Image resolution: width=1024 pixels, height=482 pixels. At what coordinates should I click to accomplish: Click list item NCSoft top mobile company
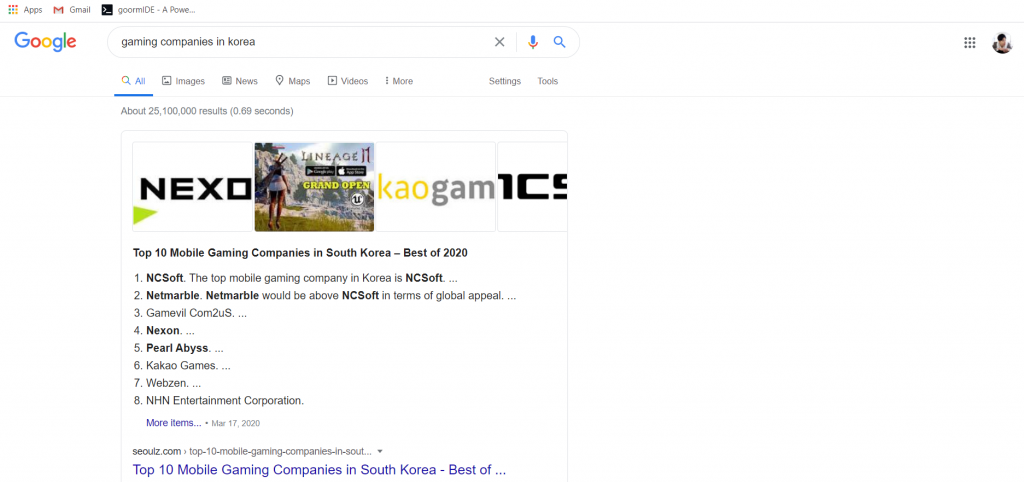tap(302, 278)
